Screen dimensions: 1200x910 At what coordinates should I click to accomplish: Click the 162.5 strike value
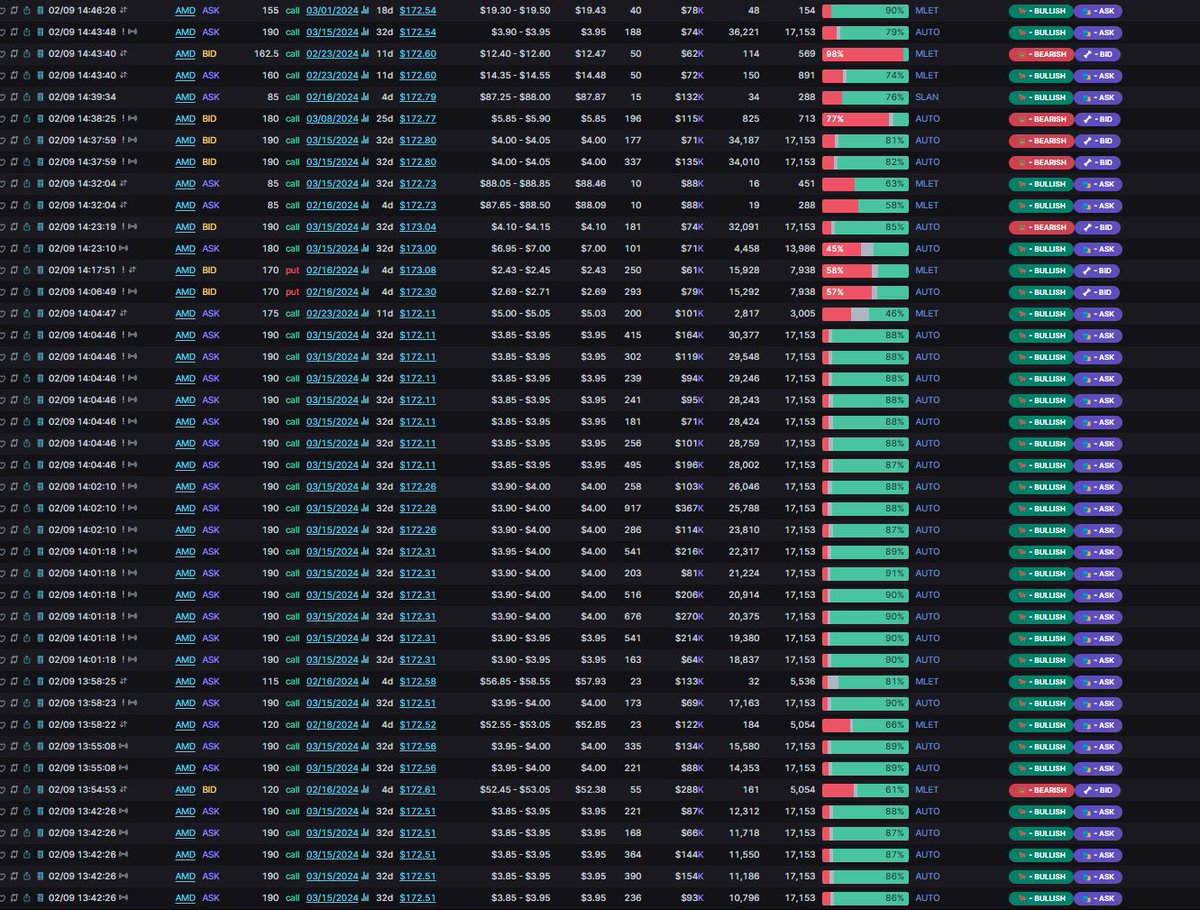[266, 53]
